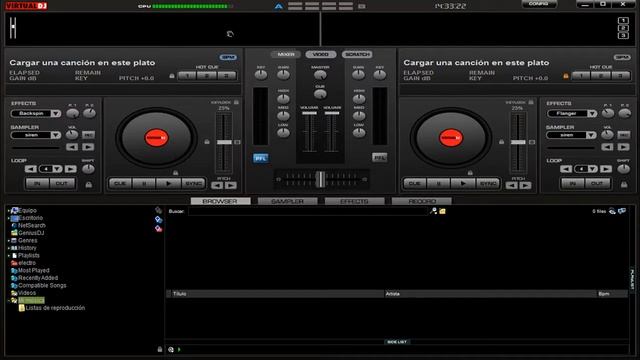Click the left deck pitch slider handle
The image size is (640, 360).
coord(224,142)
